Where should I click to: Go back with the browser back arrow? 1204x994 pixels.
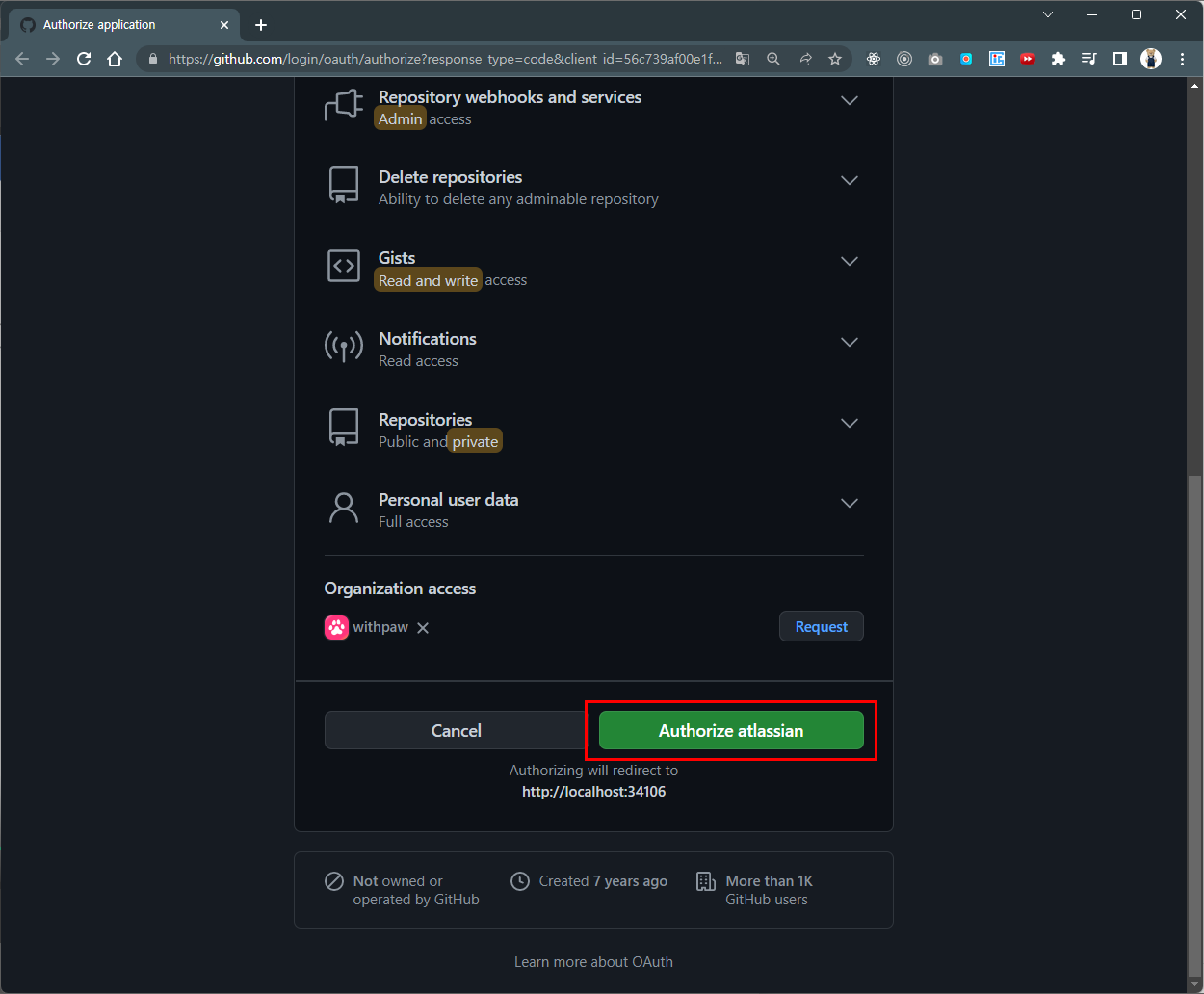tap(22, 59)
